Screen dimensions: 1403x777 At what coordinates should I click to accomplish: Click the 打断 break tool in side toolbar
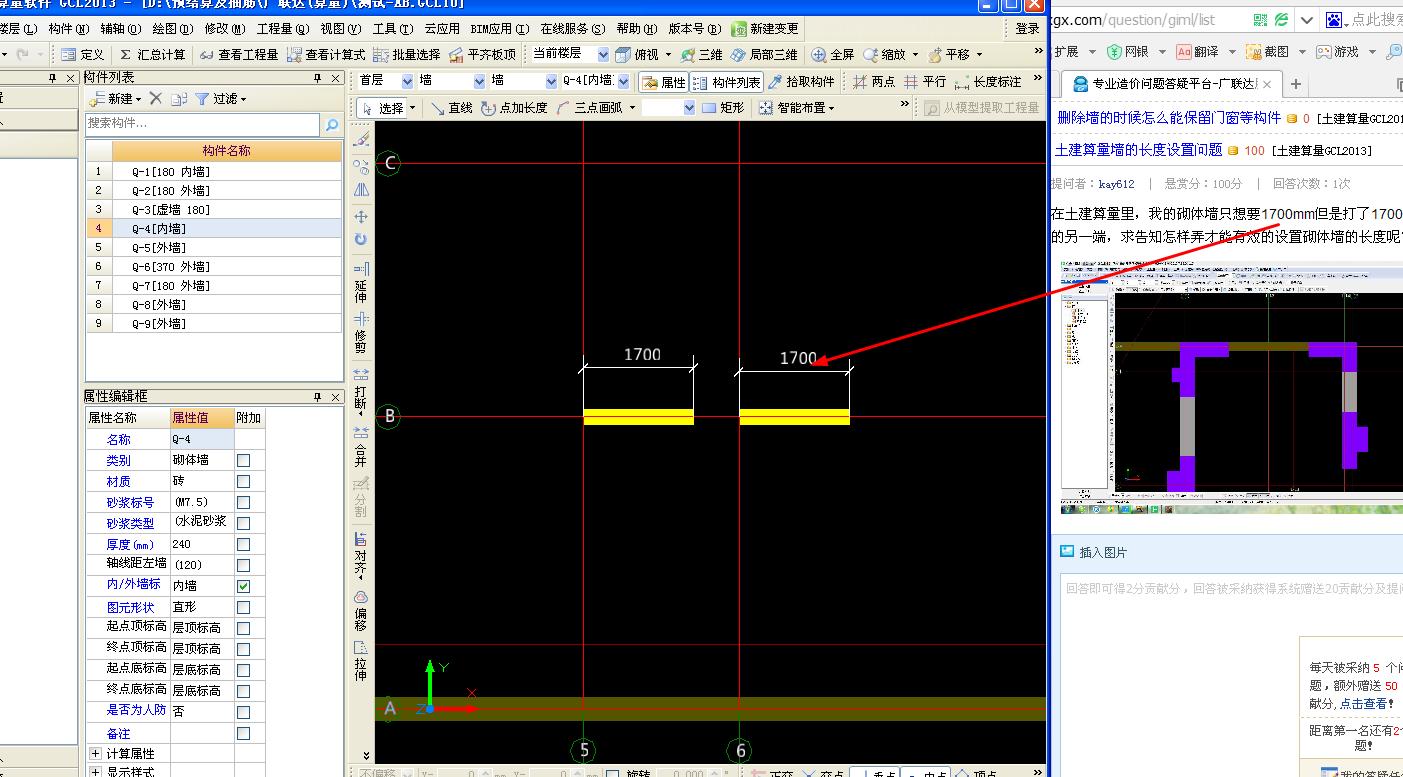[361, 390]
